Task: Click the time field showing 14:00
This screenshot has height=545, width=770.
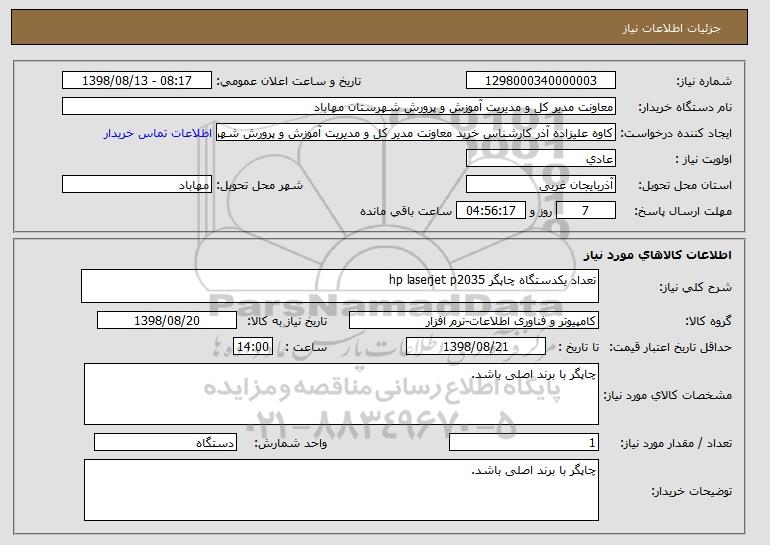Action: point(253,347)
